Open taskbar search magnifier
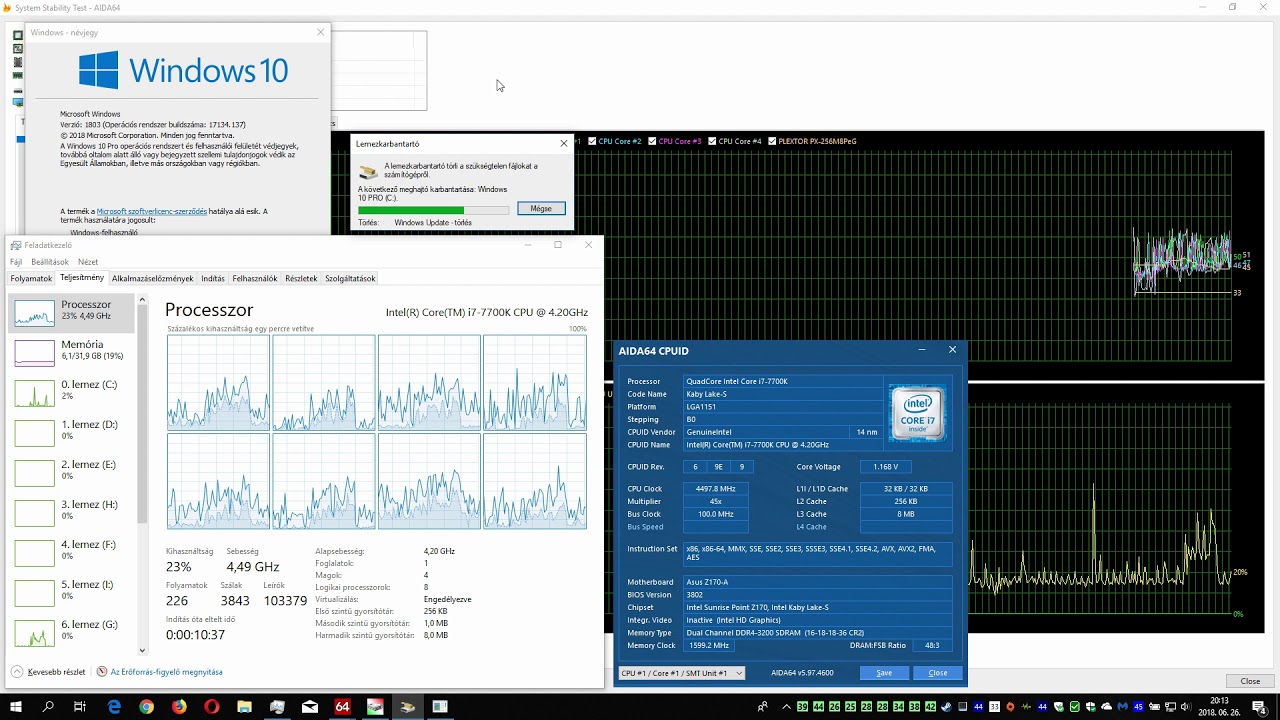This screenshot has width=1280, height=720. click(48, 706)
